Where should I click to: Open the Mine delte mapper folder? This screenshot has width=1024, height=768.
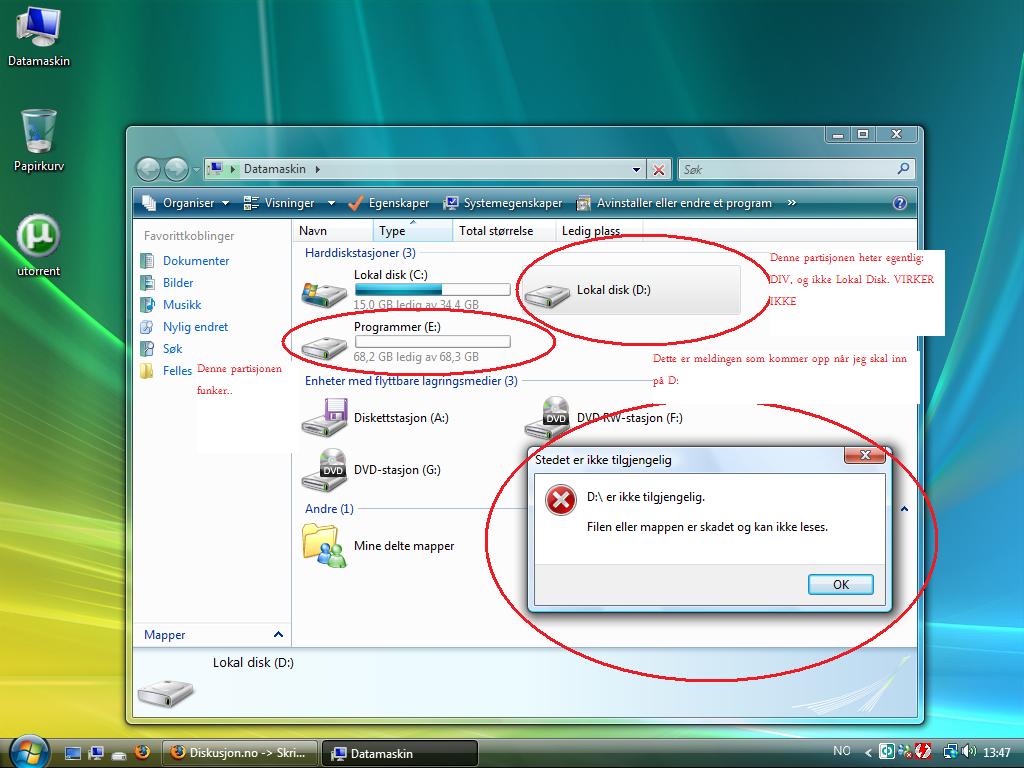379,546
